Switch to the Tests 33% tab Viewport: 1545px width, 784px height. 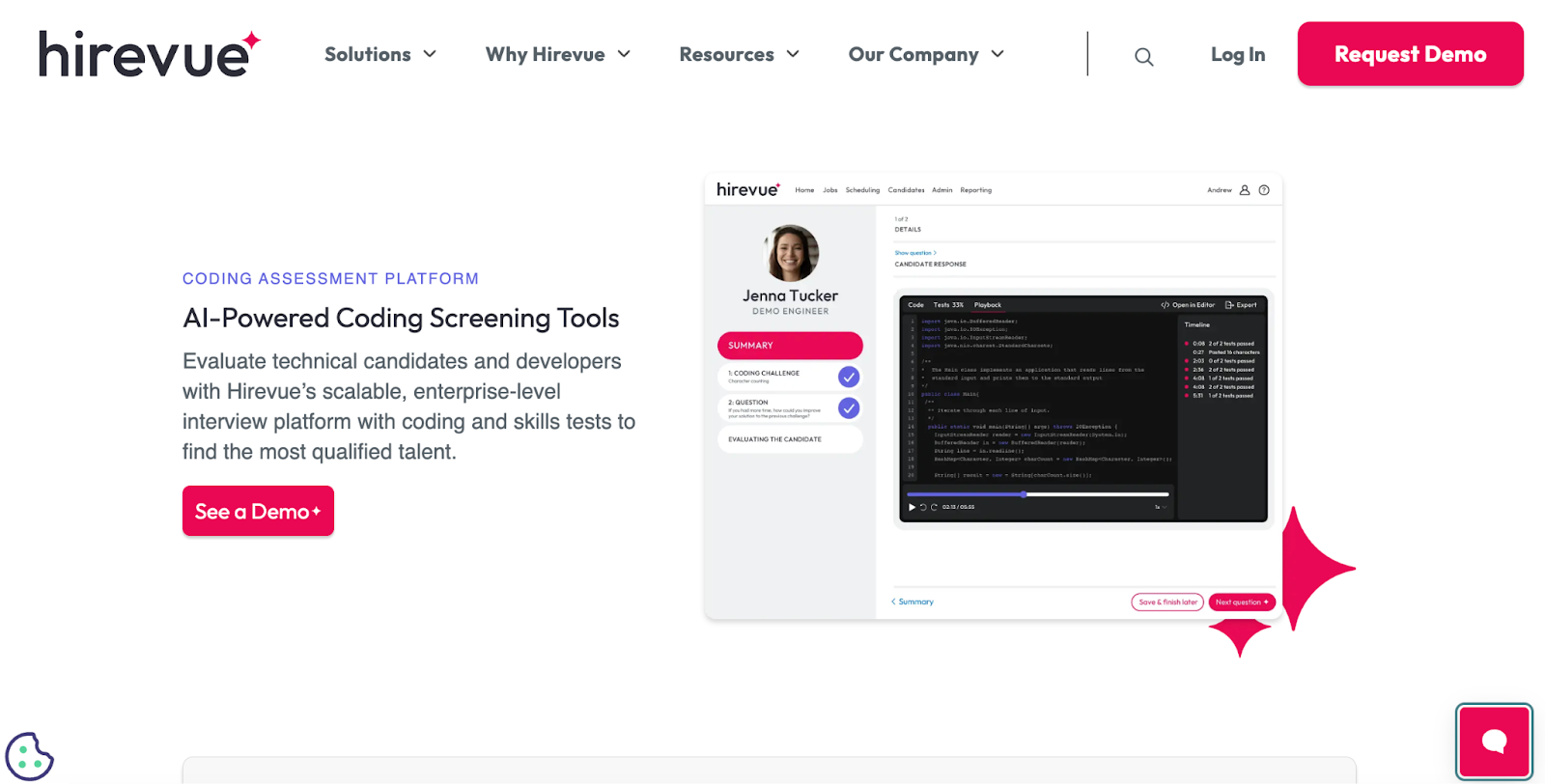coord(948,305)
